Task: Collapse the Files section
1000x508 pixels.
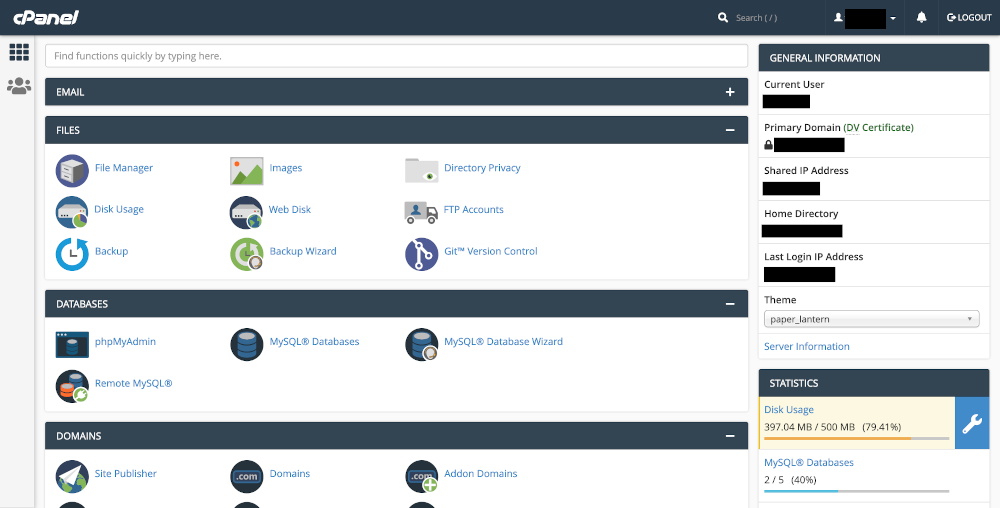Action: pyautogui.click(x=730, y=130)
